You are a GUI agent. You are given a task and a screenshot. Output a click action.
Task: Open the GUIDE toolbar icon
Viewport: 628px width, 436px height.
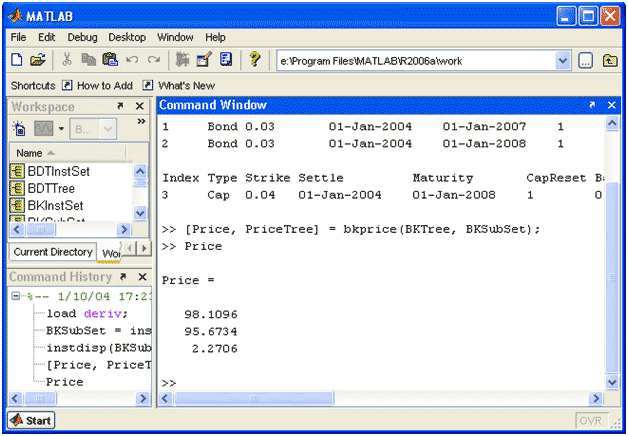[204, 60]
